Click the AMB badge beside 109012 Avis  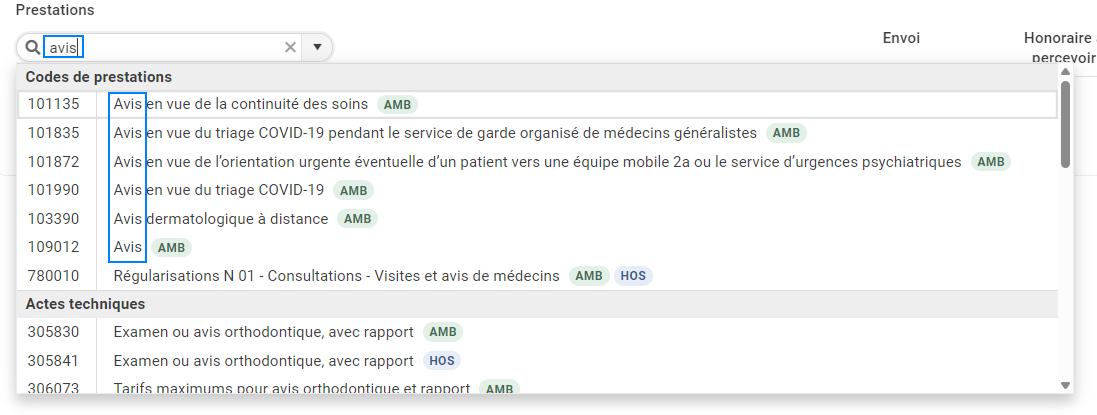171,247
